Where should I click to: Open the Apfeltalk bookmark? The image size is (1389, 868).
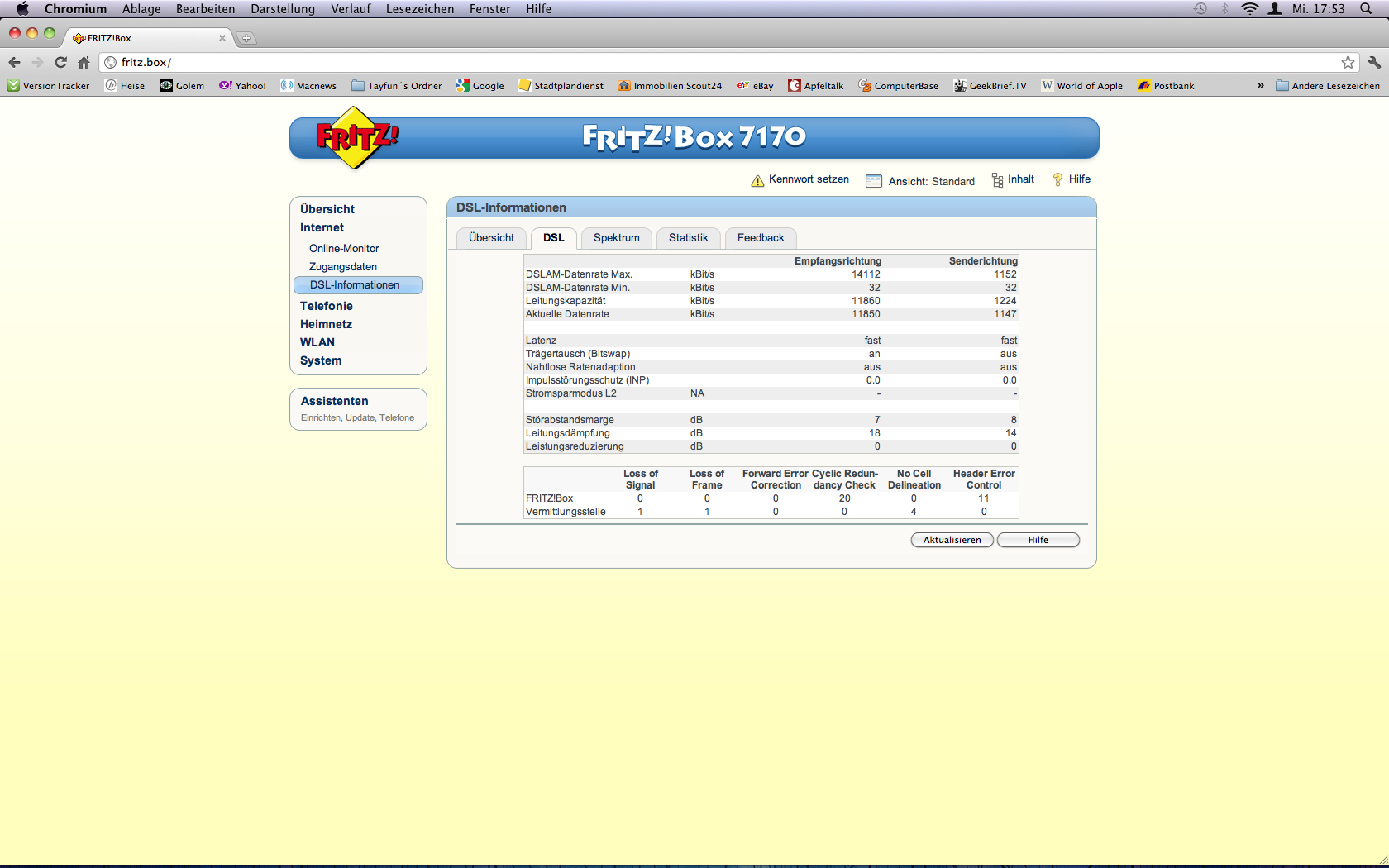[816, 86]
